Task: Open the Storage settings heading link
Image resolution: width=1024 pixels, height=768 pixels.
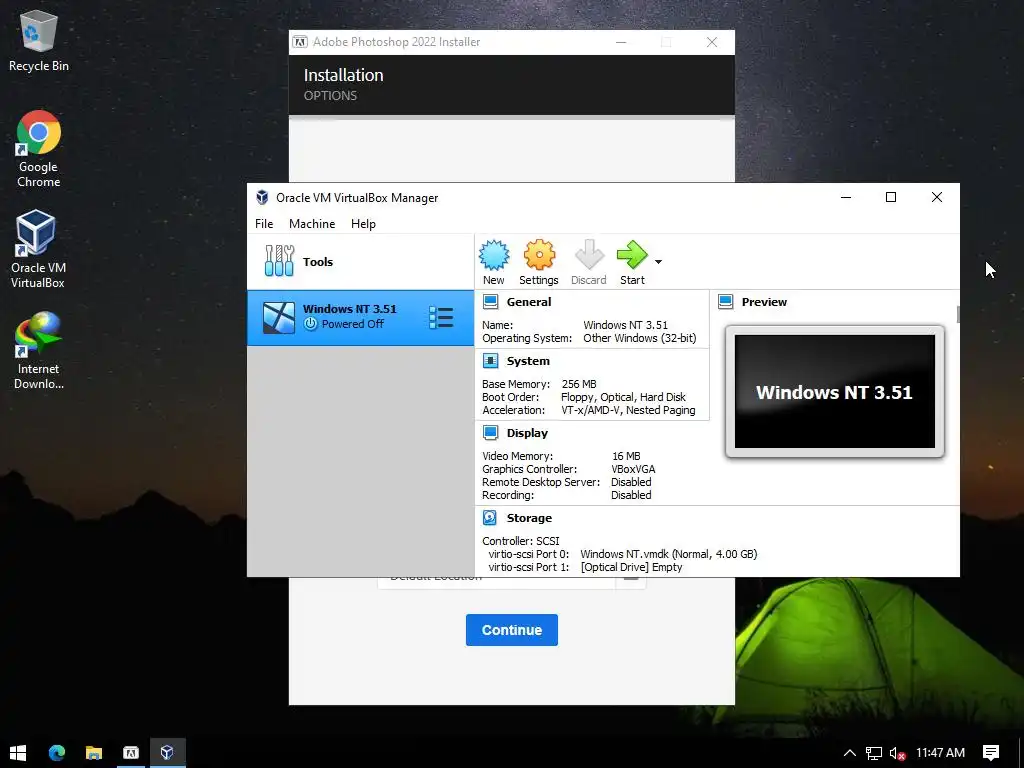Action: click(529, 518)
